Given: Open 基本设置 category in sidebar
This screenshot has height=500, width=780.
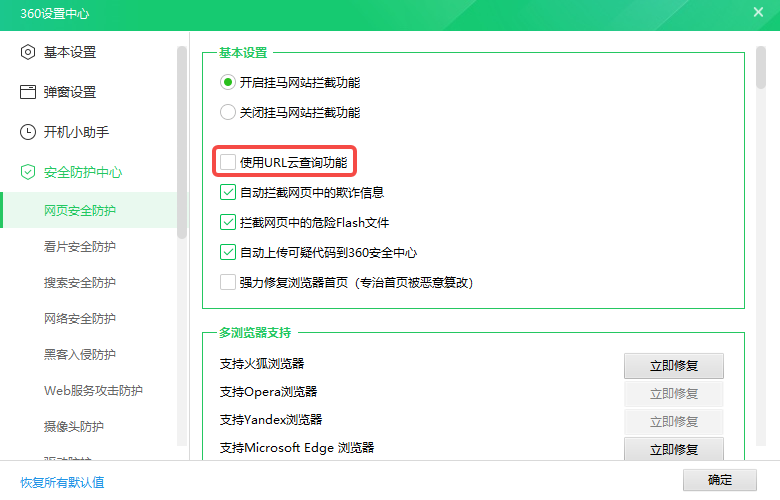Looking at the screenshot, I should (70, 52).
